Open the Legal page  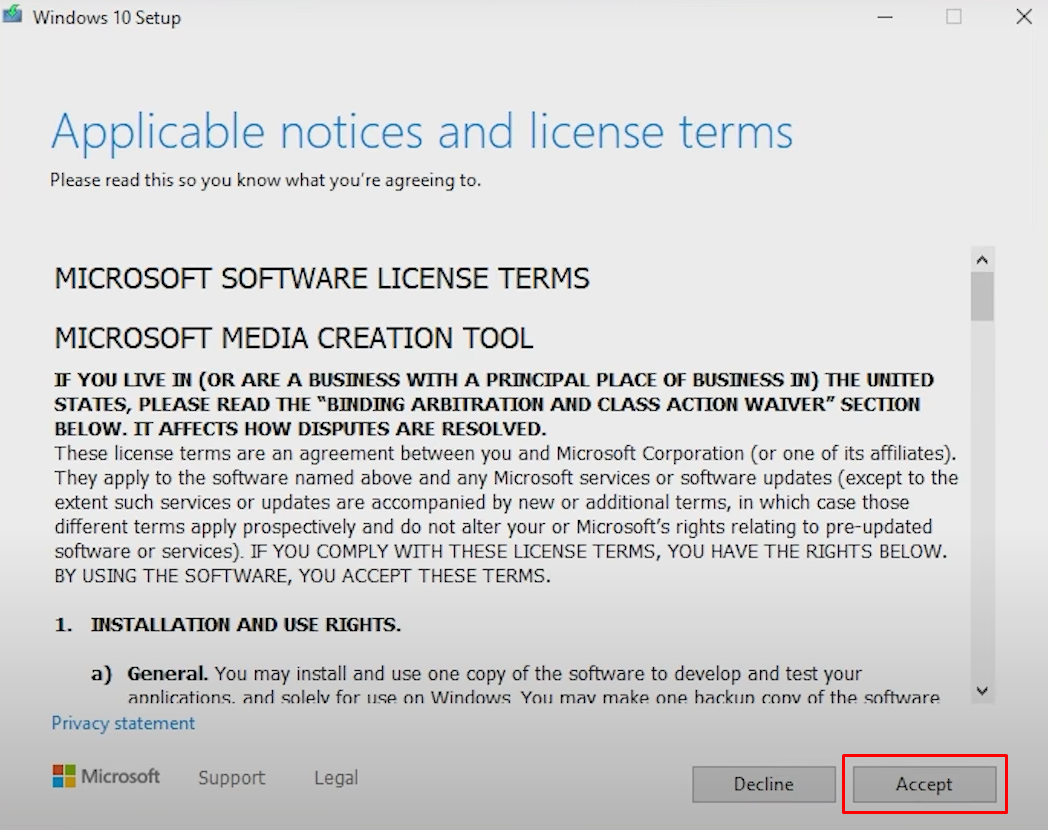(334, 777)
